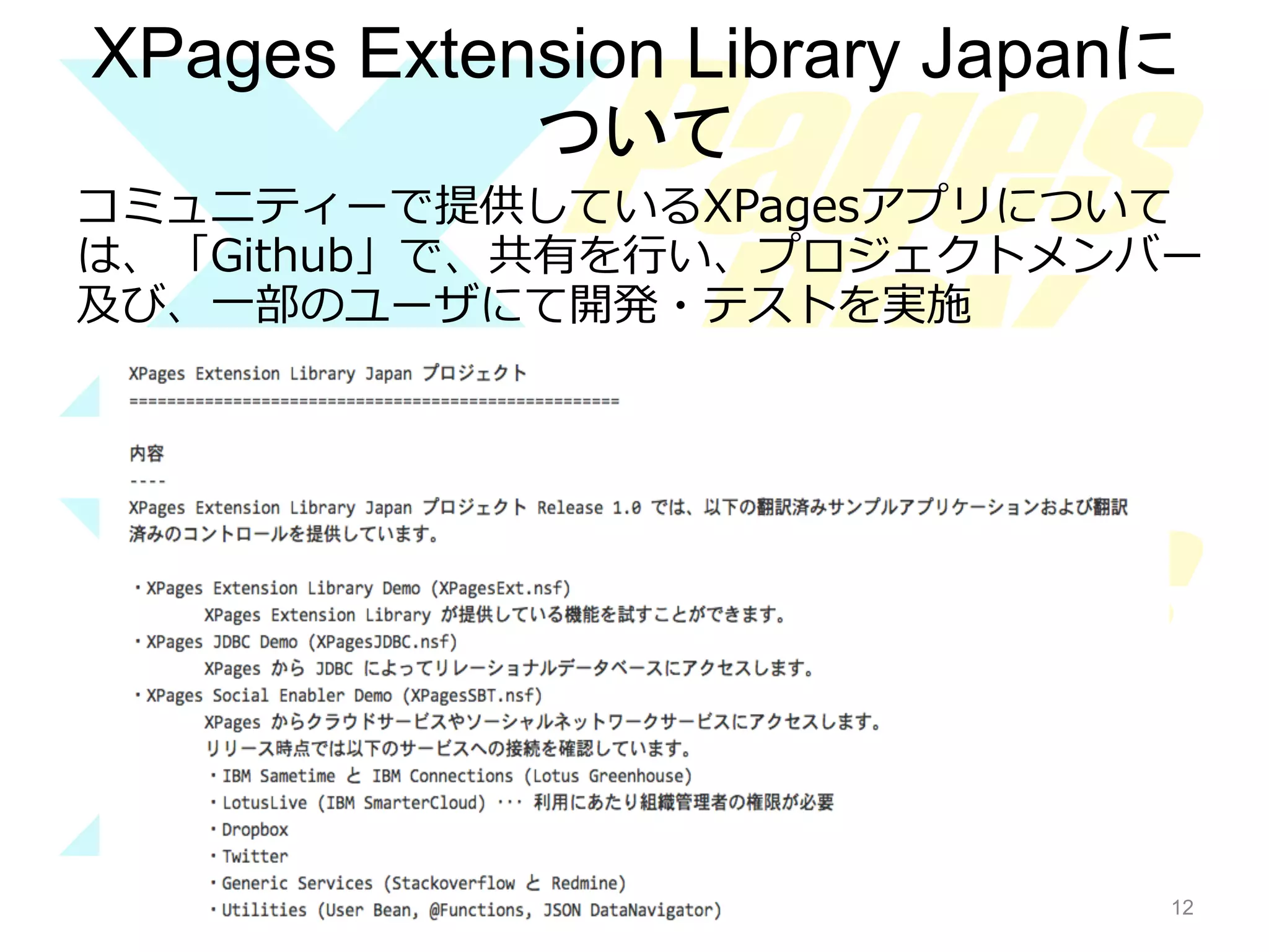This screenshot has height=952, width=1269.
Task: Click the sentence containing 'Release 1.0 では'
Action: coord(628,507)
